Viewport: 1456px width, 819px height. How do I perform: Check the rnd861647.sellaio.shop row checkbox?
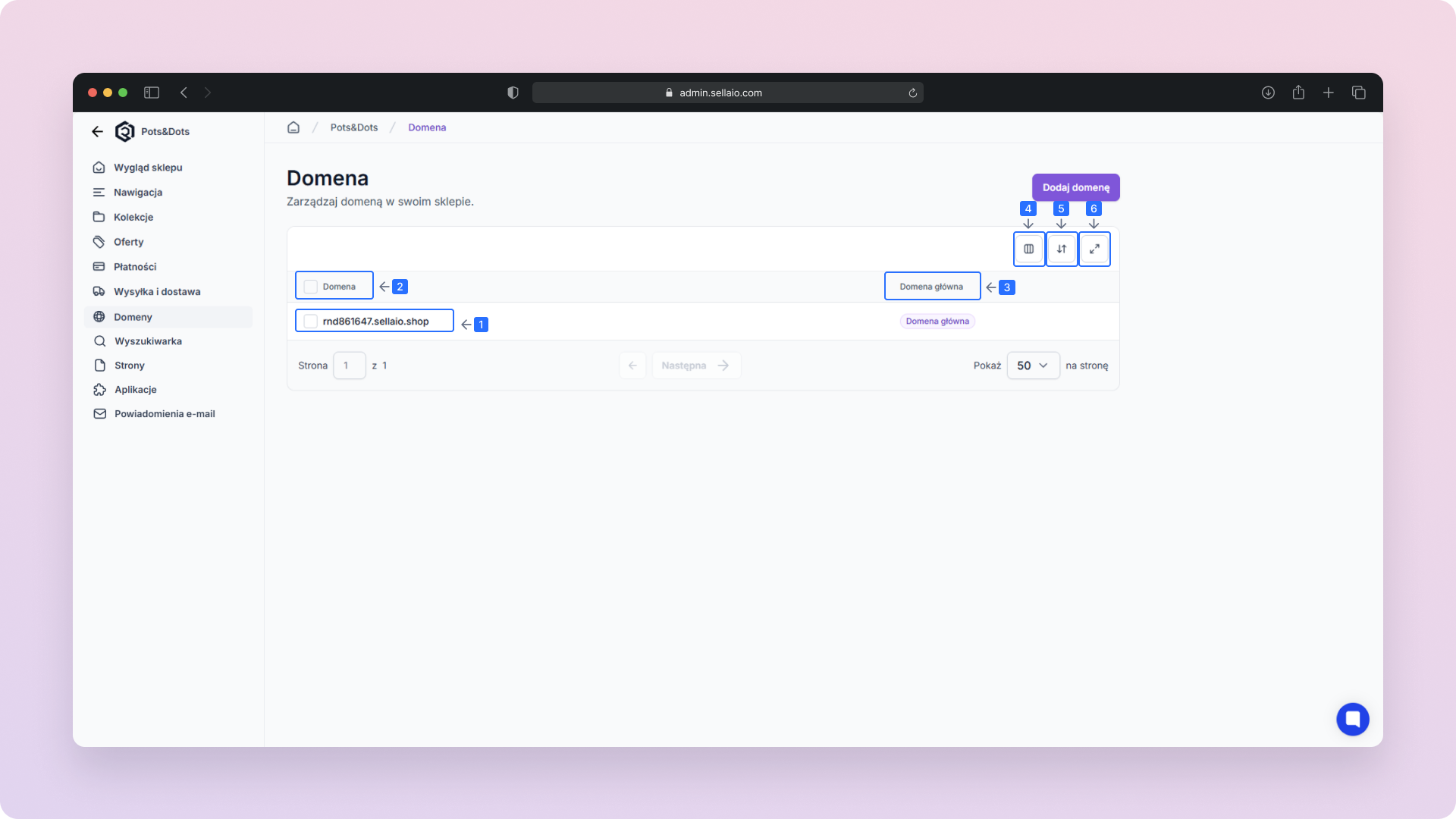[311, 322]
